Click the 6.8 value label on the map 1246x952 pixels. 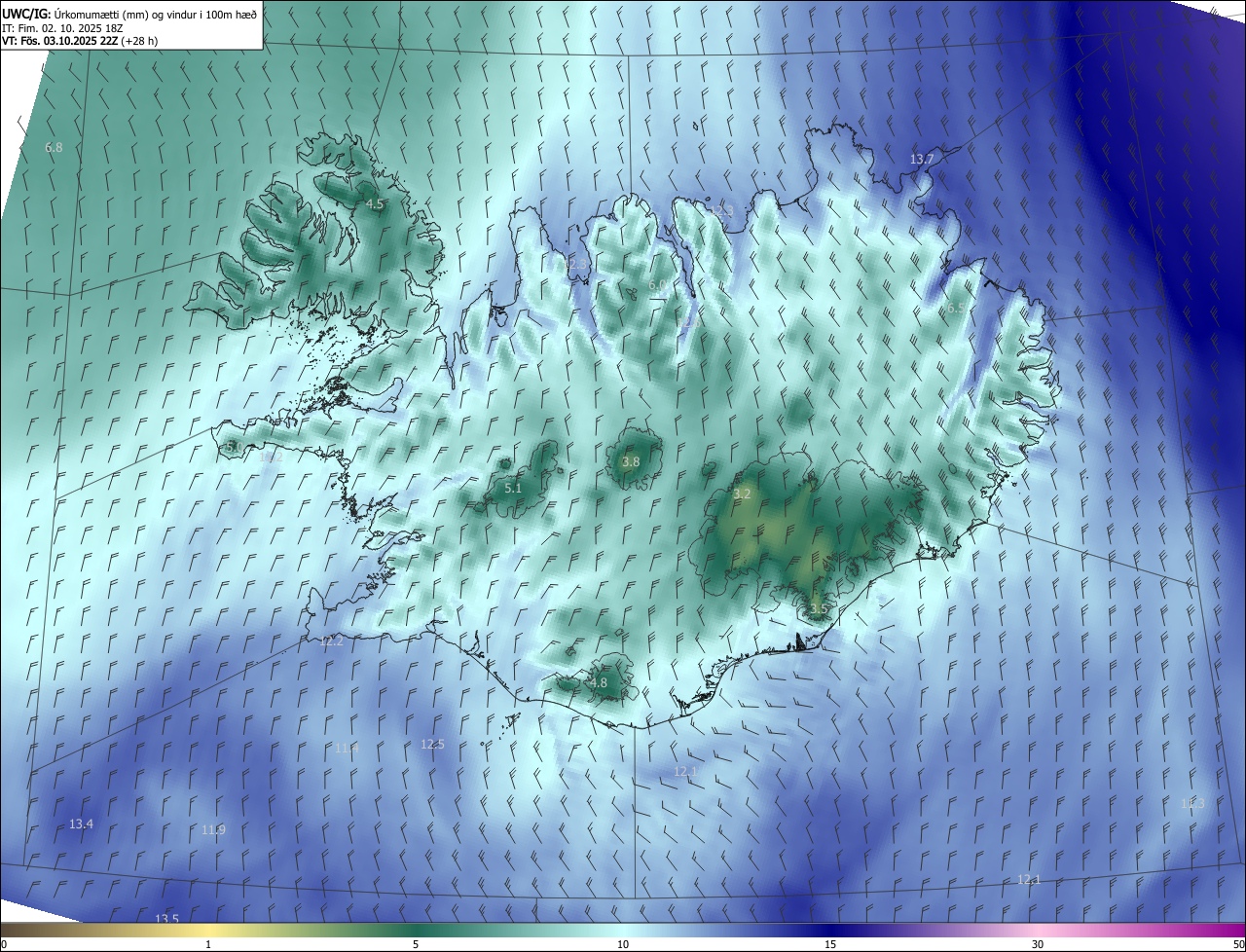54,147
